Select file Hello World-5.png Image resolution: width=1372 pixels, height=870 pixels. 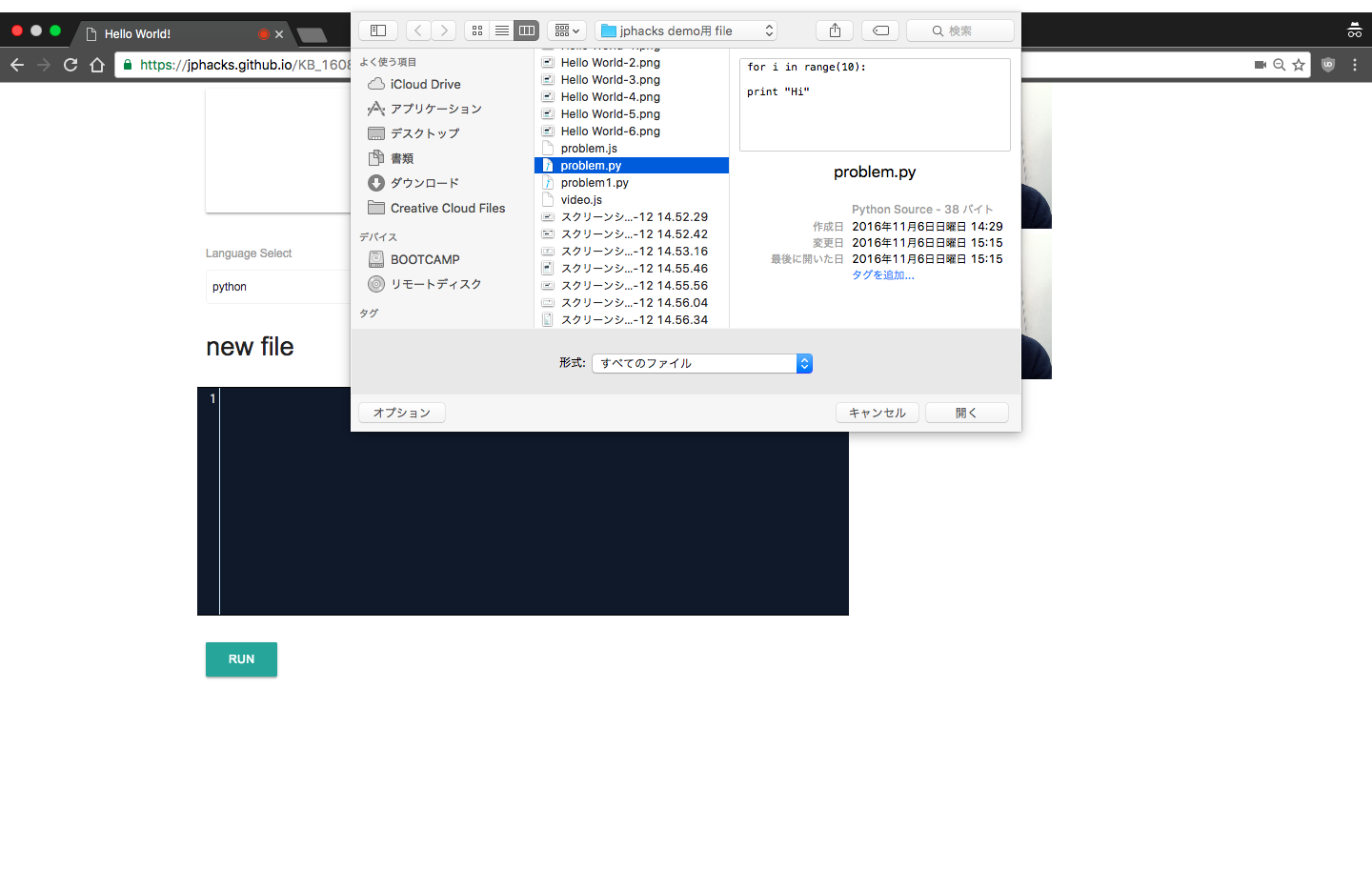point(632,114)
